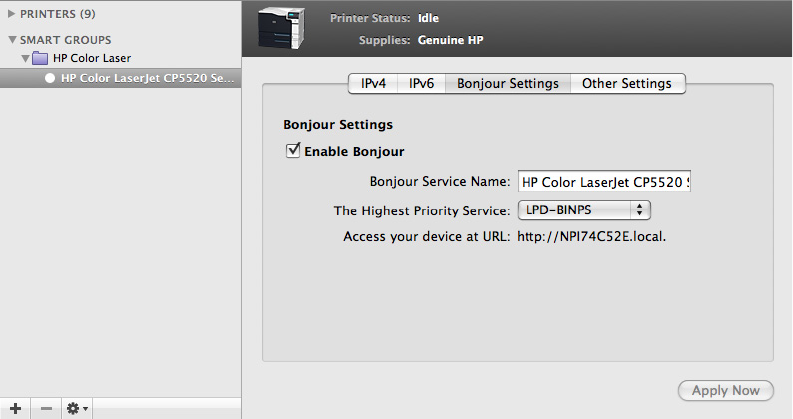Expand the Printers (9) section
793x419 pixels.
coord(11,15)
